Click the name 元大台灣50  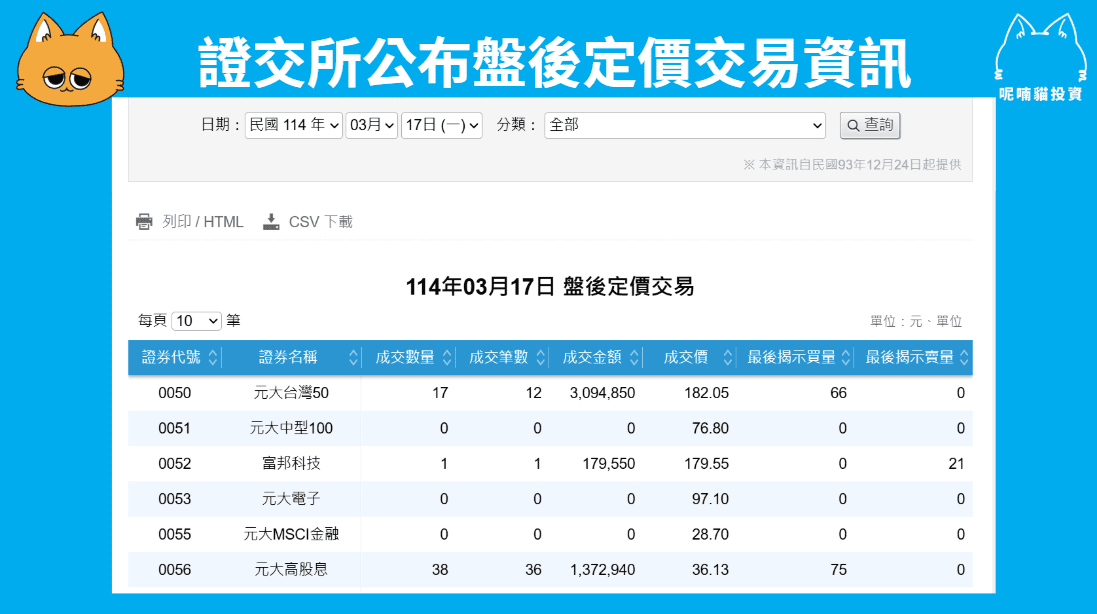click(x=291, y=393)
